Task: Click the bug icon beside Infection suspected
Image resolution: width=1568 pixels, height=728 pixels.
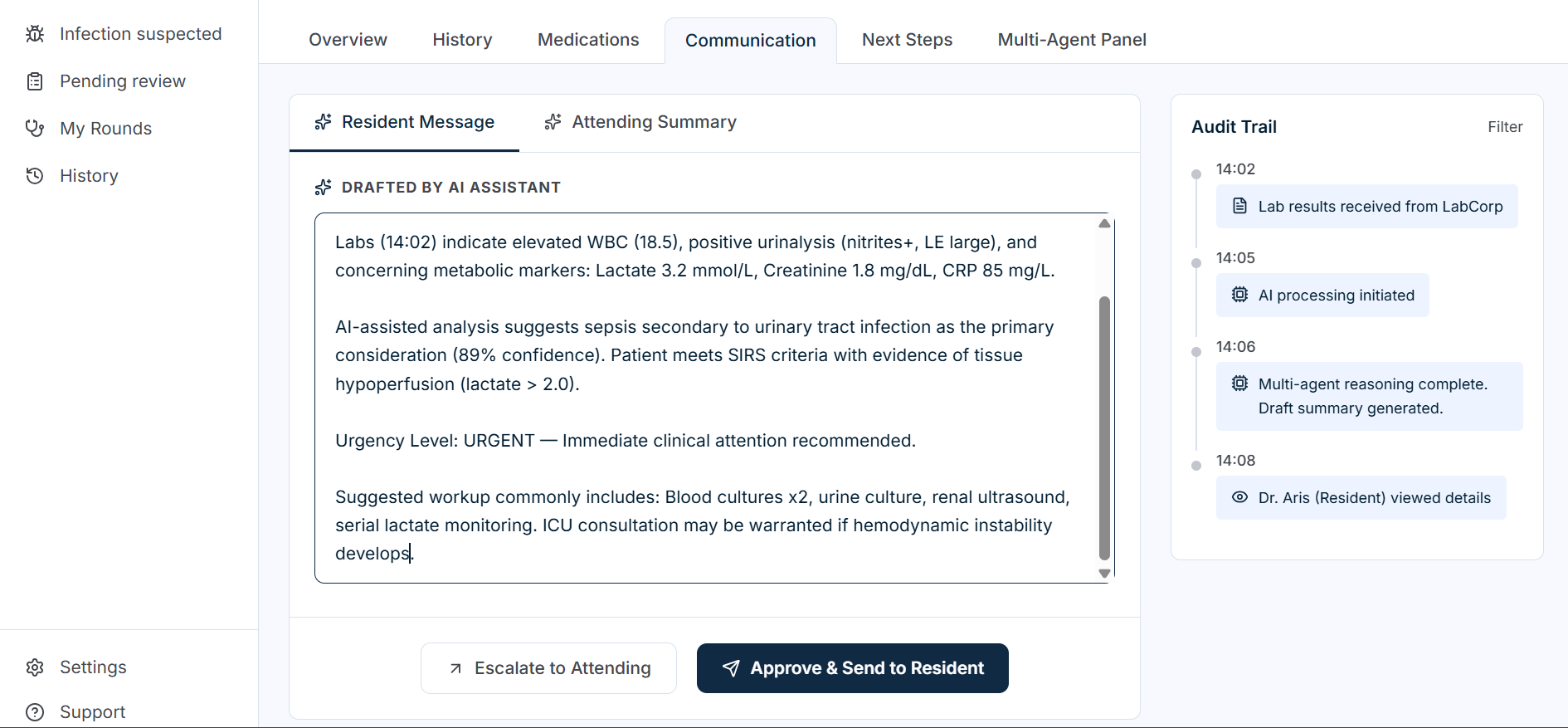Action: (x=35, y=34)
